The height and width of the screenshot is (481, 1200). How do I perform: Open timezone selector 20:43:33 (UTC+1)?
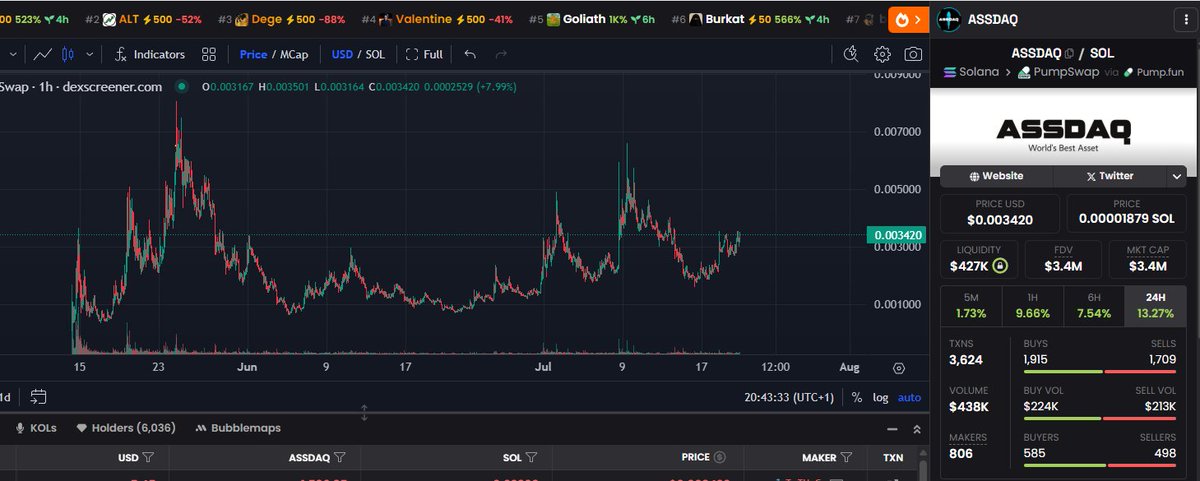[788, 397]
